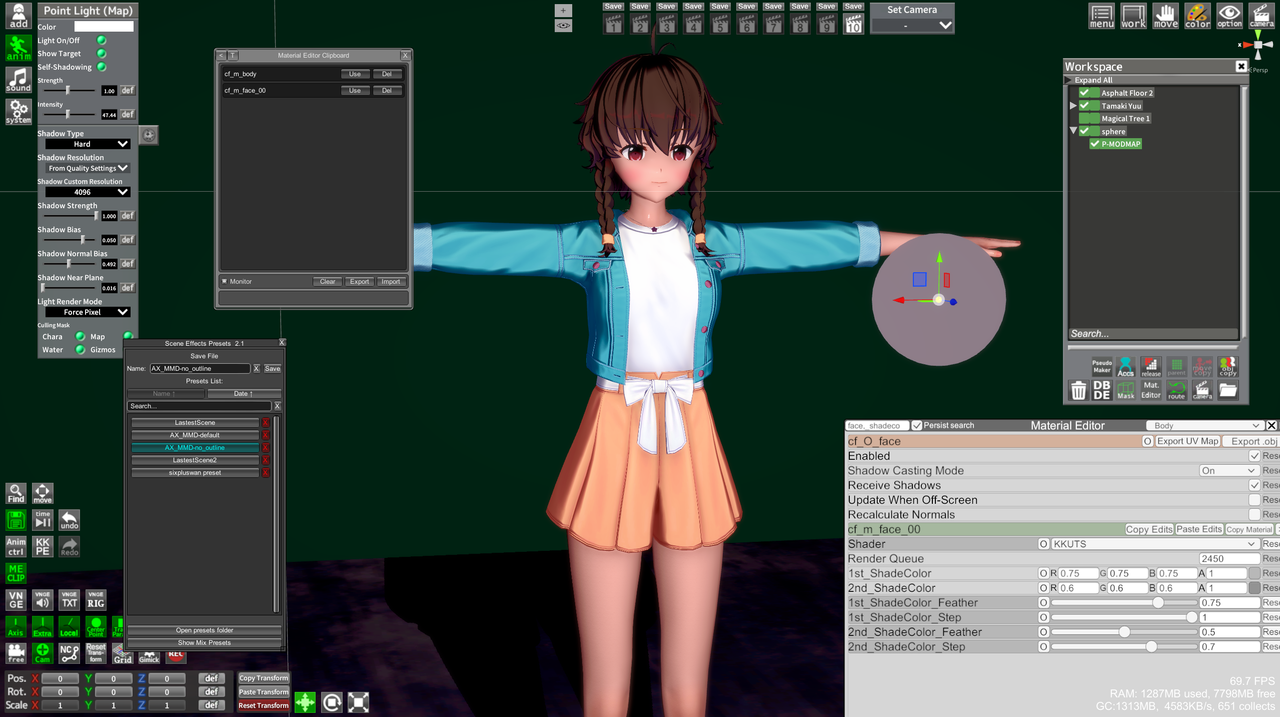This screenshot has width=1280, height=717.
Task: Open the system menu icon
Action: [18, 112]
